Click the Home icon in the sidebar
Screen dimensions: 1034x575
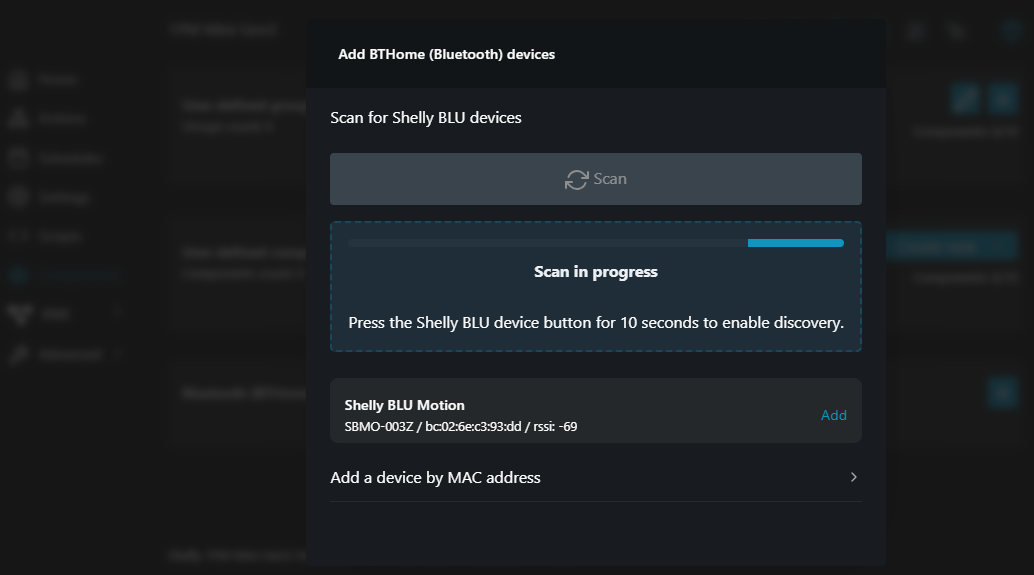click(18, 79)
